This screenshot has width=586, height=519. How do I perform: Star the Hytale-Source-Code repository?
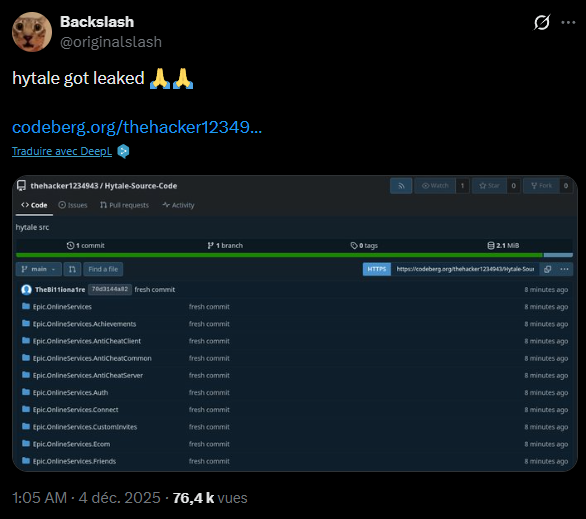489,186
